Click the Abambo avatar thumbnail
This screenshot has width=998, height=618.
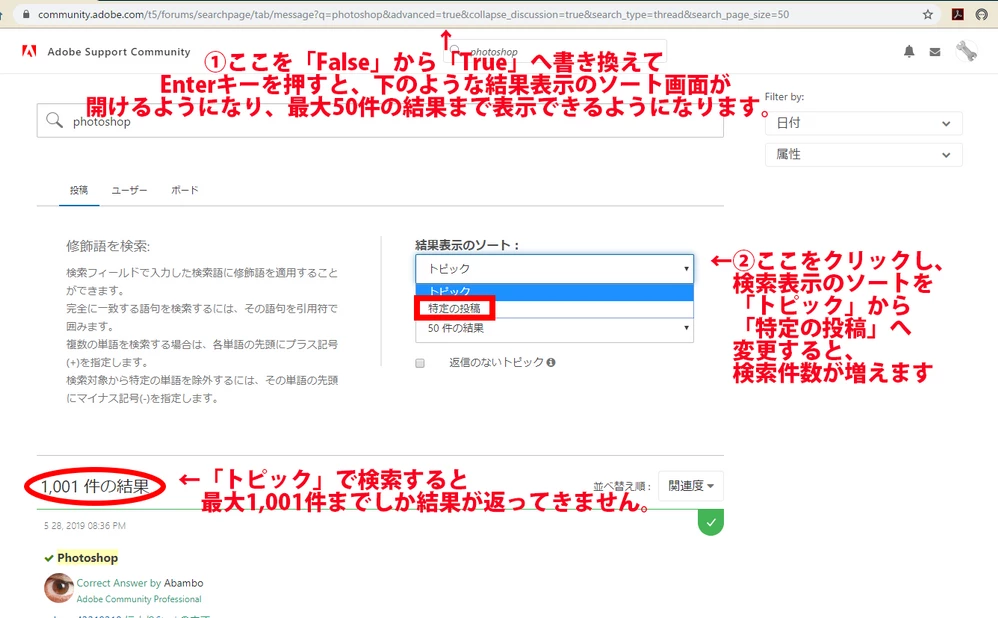point(59,588)
